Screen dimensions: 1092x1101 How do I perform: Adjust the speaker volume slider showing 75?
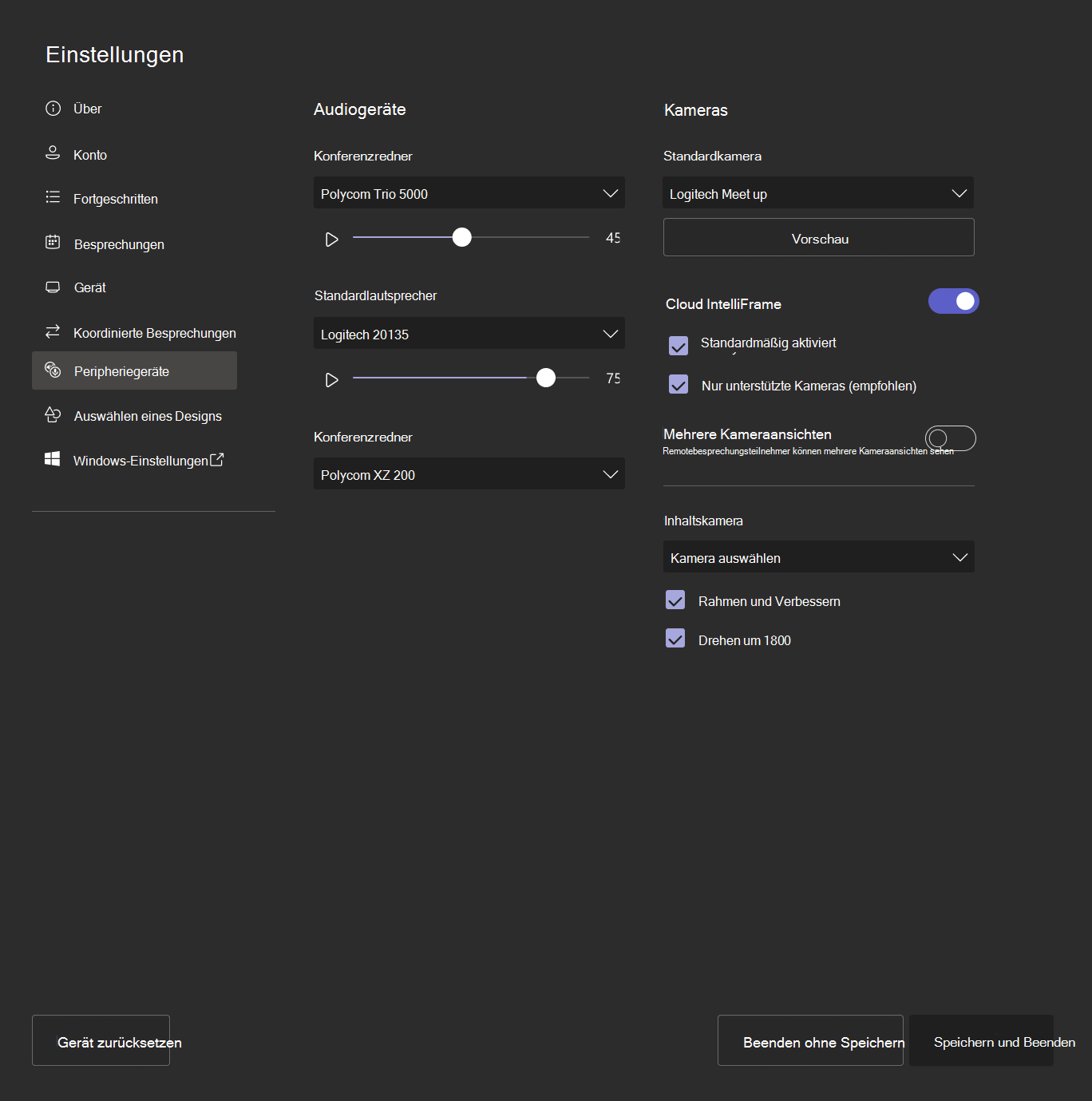pyautogui.click(x=546, y=378)
